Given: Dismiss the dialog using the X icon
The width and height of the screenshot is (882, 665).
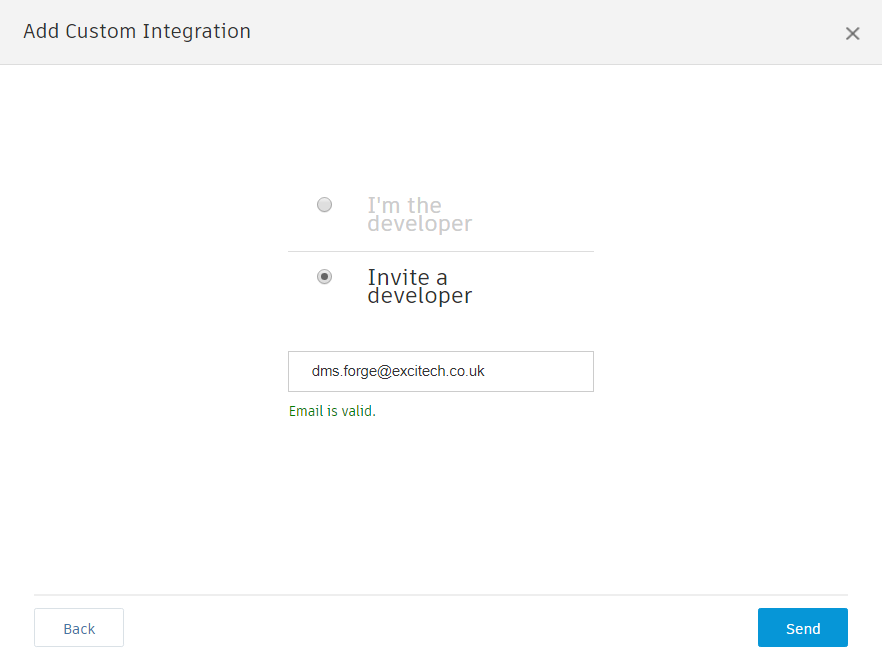Looking at the screenshot, I should 852,34.
